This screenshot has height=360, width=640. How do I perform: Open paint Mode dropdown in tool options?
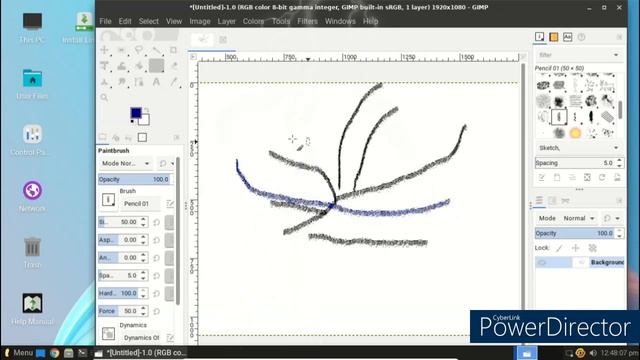125,163
